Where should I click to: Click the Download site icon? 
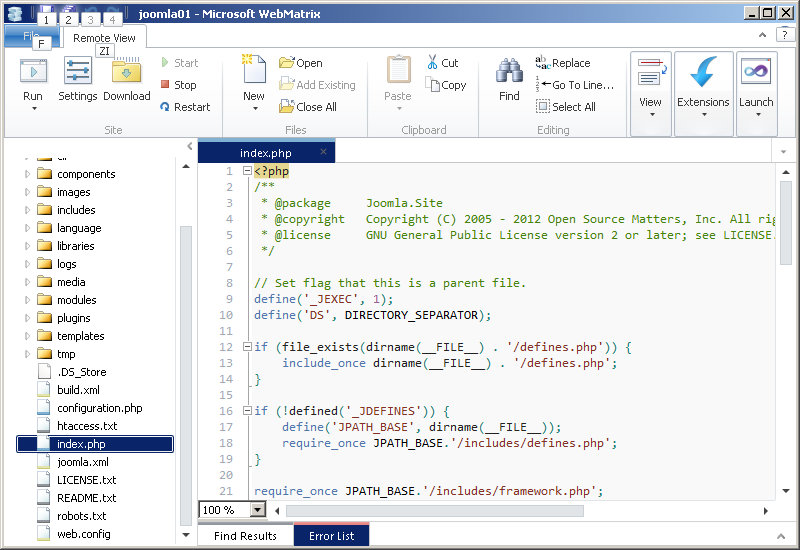[x=126, y=72]
